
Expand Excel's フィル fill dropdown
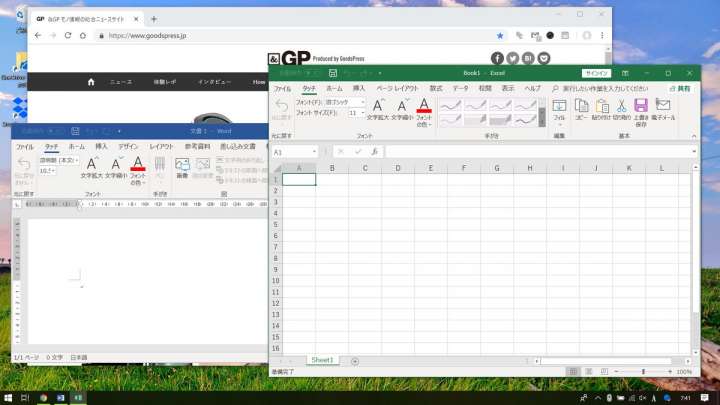pos(559,124)
